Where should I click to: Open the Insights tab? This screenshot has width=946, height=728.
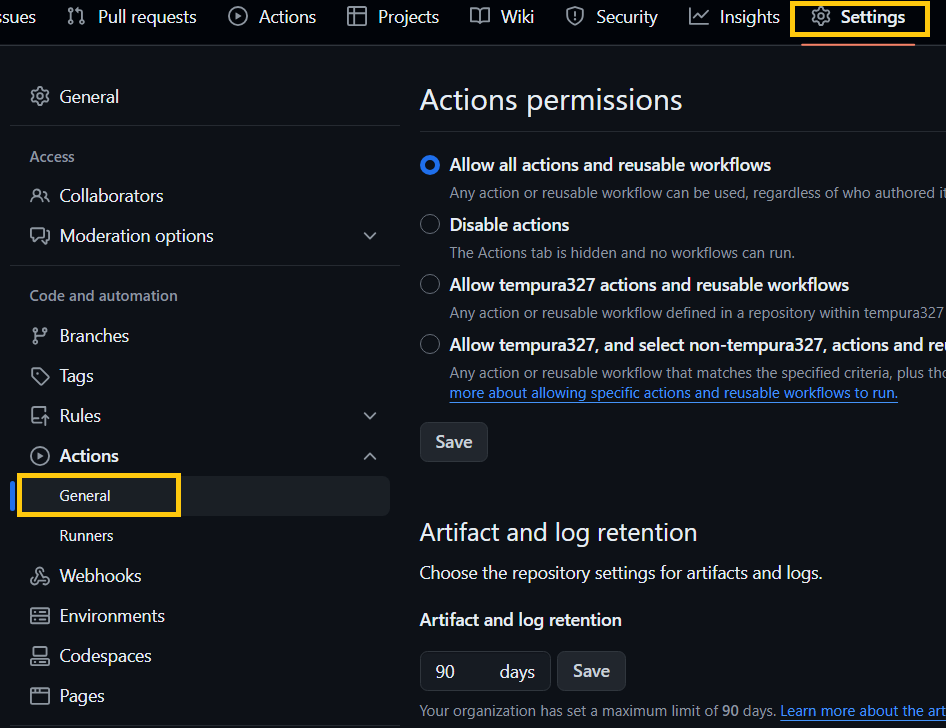pyautogui.click(x=734, y=17)
